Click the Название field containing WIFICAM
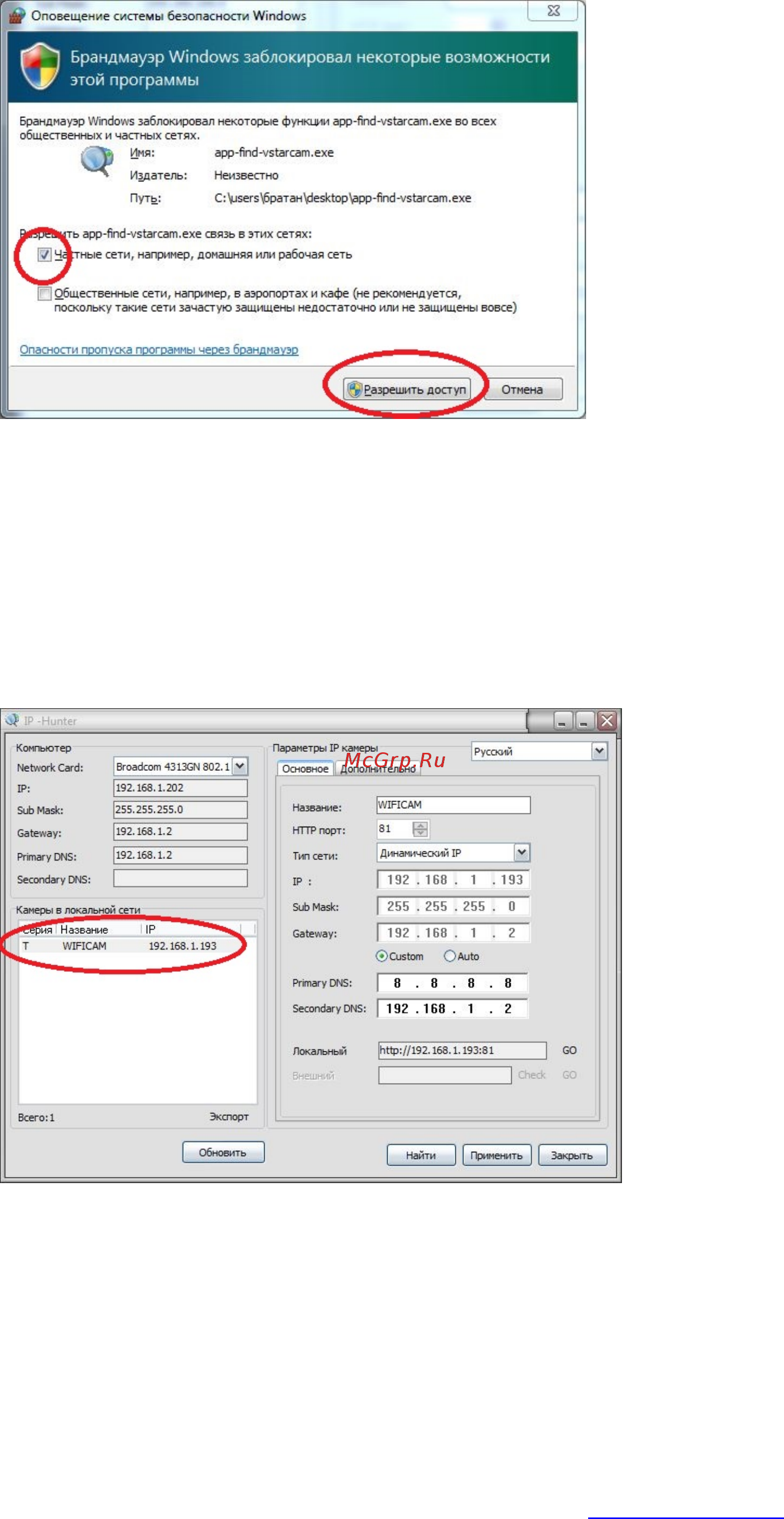Screen dimensions: 784x1519 [x=453, y=805]
